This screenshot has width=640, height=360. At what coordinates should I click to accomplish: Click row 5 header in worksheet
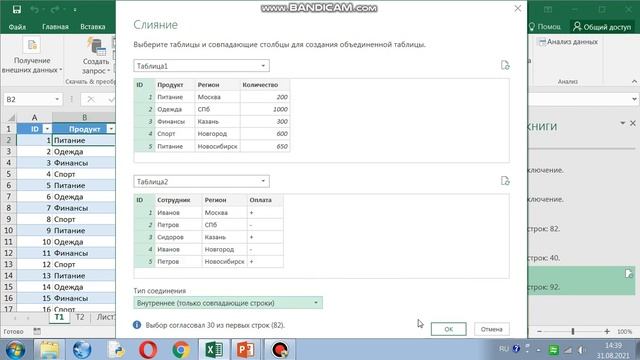pyautogui.click(x=8, y=174)
